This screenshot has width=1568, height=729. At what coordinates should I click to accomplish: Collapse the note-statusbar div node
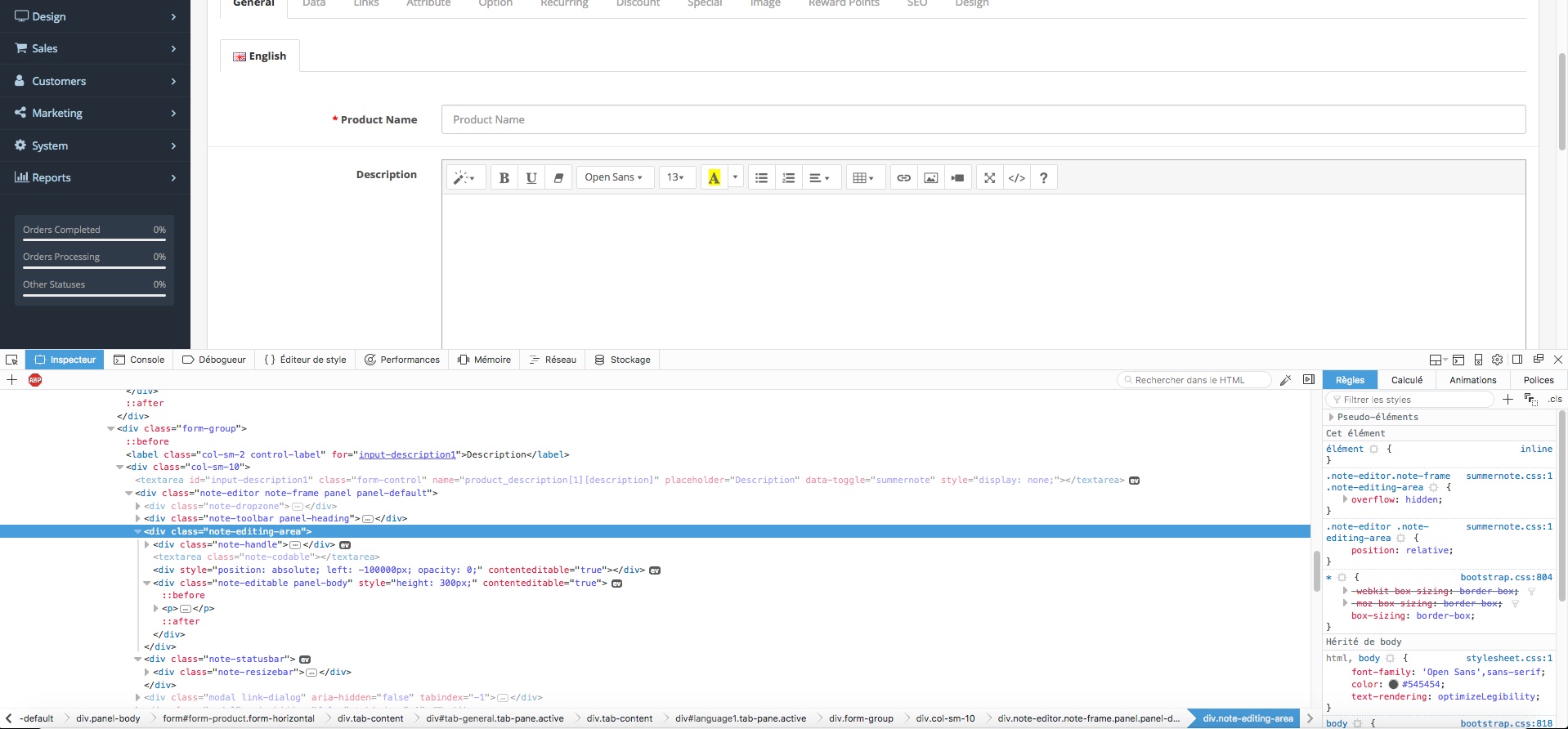point(138,659)
